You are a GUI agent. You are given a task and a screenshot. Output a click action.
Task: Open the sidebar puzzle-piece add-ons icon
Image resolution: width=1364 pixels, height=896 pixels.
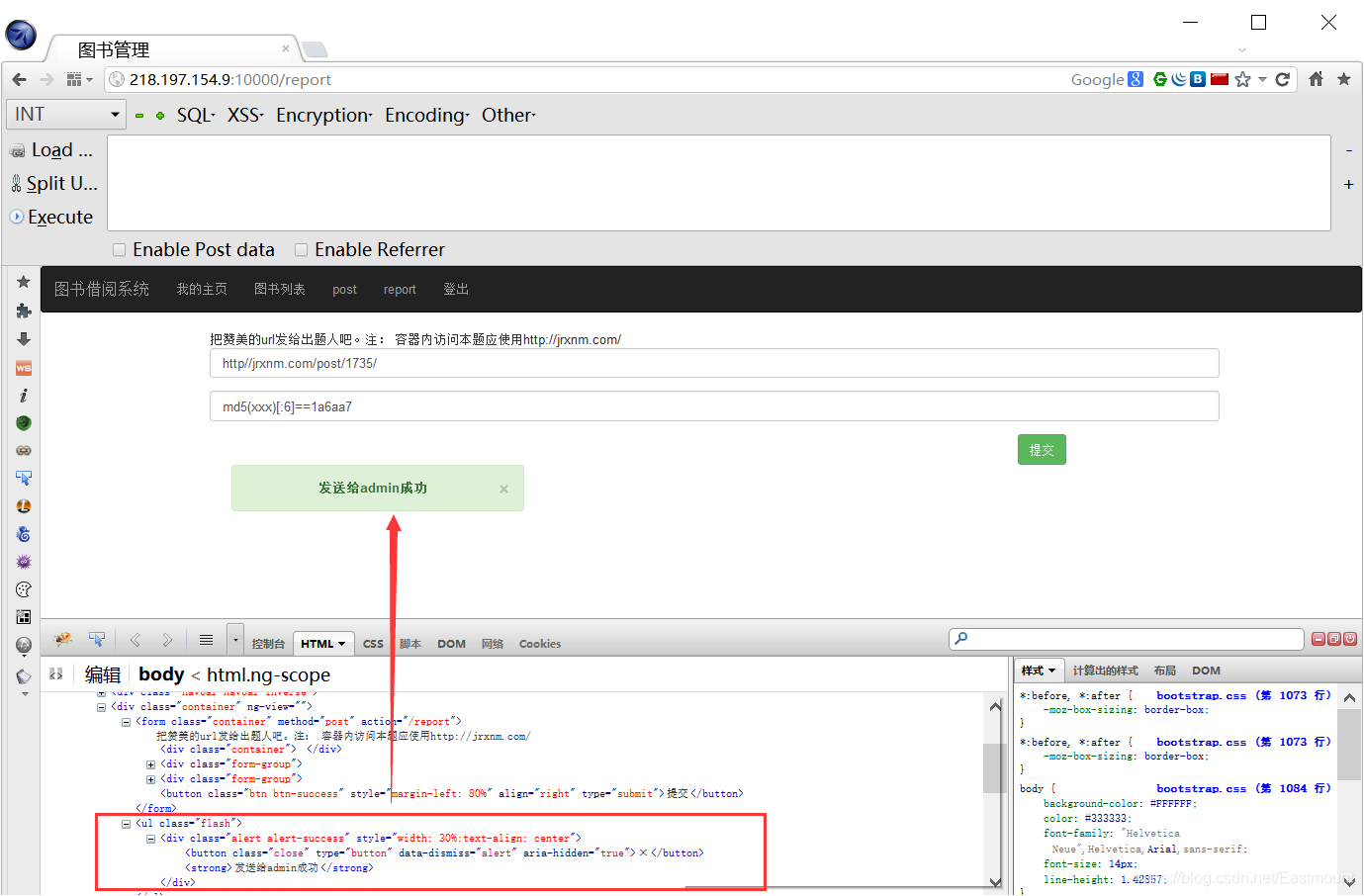[24, 311]
